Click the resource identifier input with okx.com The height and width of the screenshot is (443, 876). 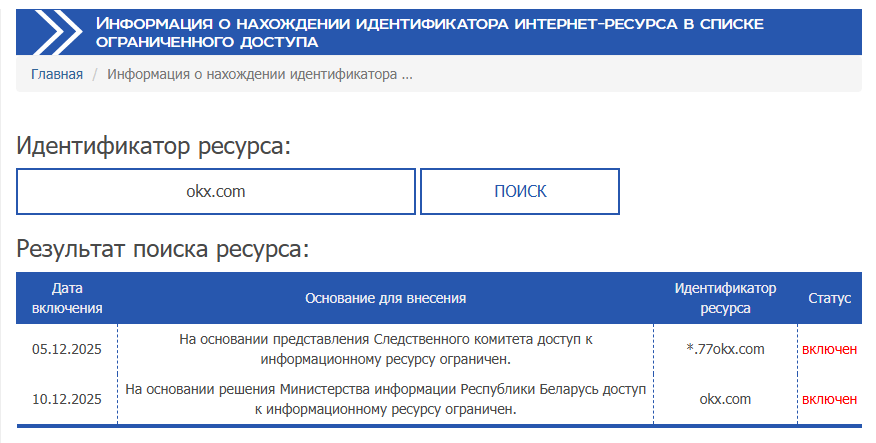216,191
